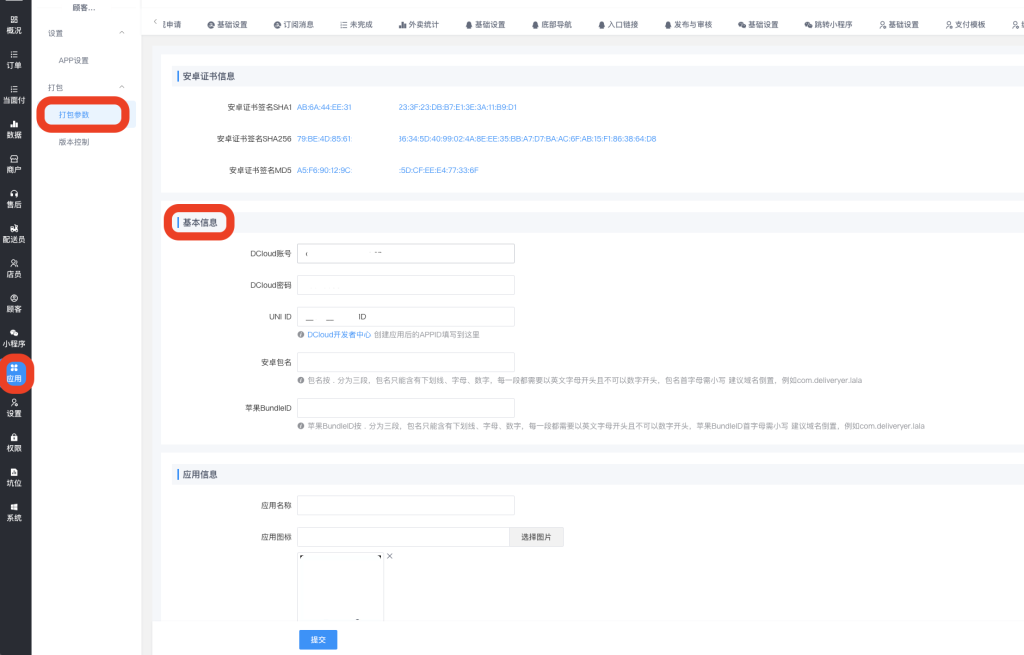This screenshot has height=655, width=1024.
Task: Open the 系统 system sidebar icon
Action: tap(14, 511)
